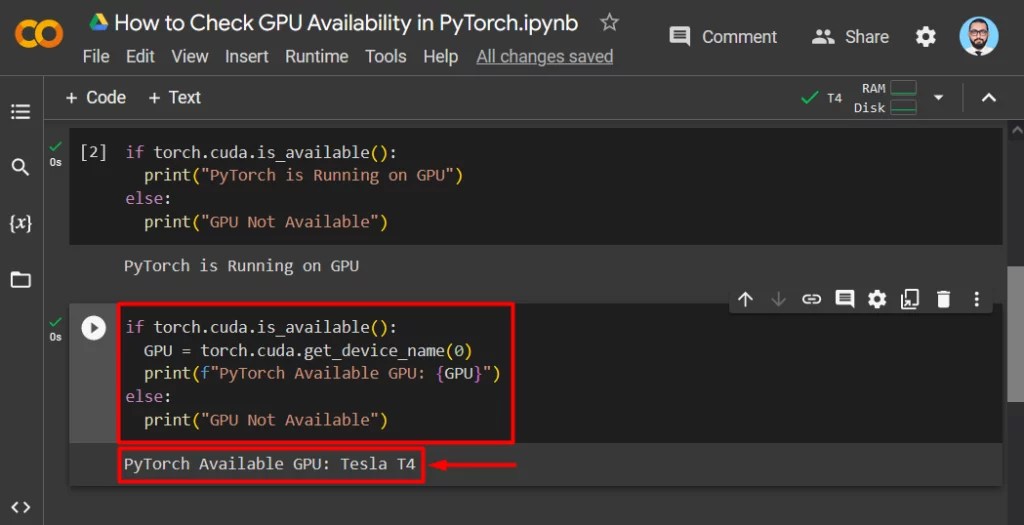Collapse the header with the up chevron
The image size is (1024, 525).
989,98
